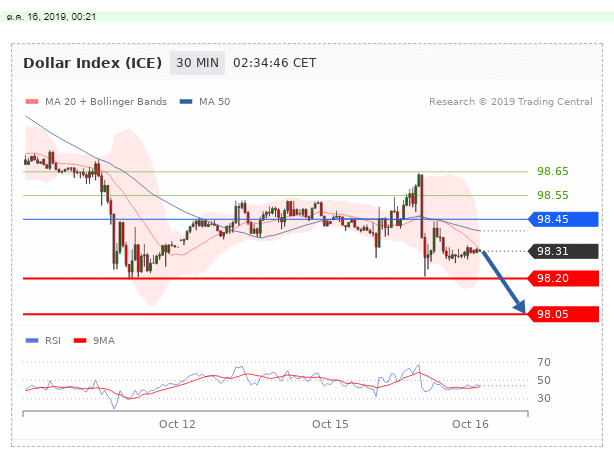This screenshot has height=458, width=614.
Task: Click the RSI legend label
Action: point(53,341)
